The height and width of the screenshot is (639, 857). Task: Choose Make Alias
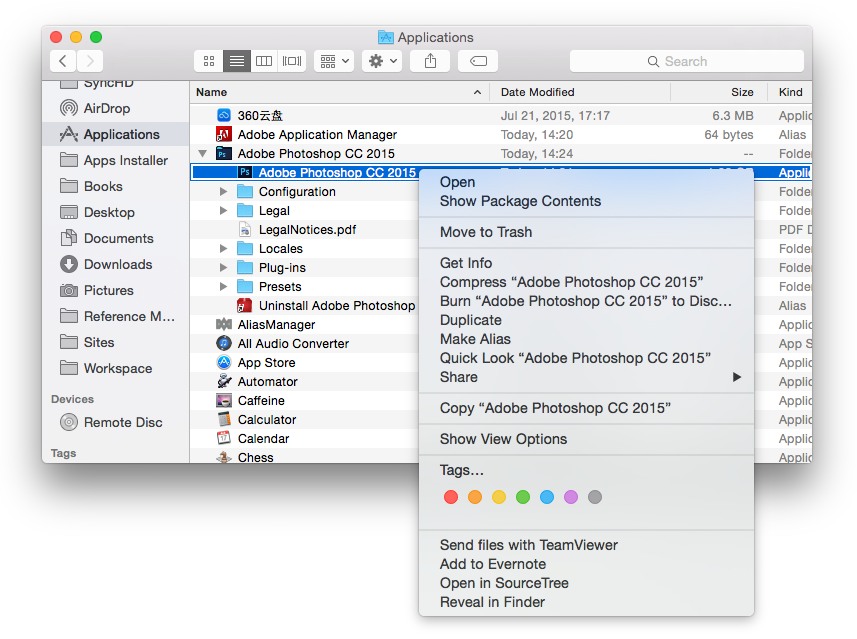(x=586, y=339)
